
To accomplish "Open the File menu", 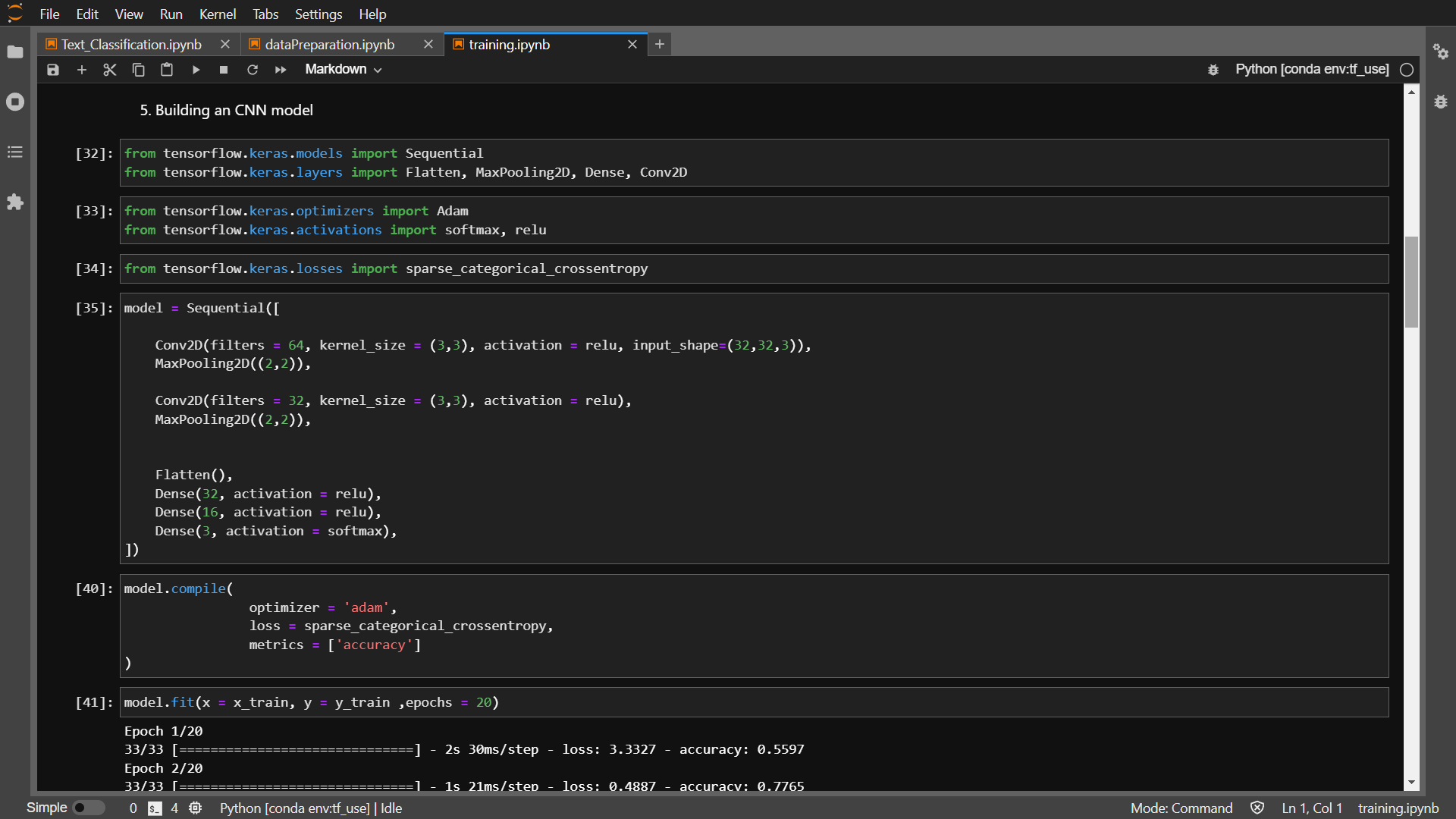I will 49,14.
